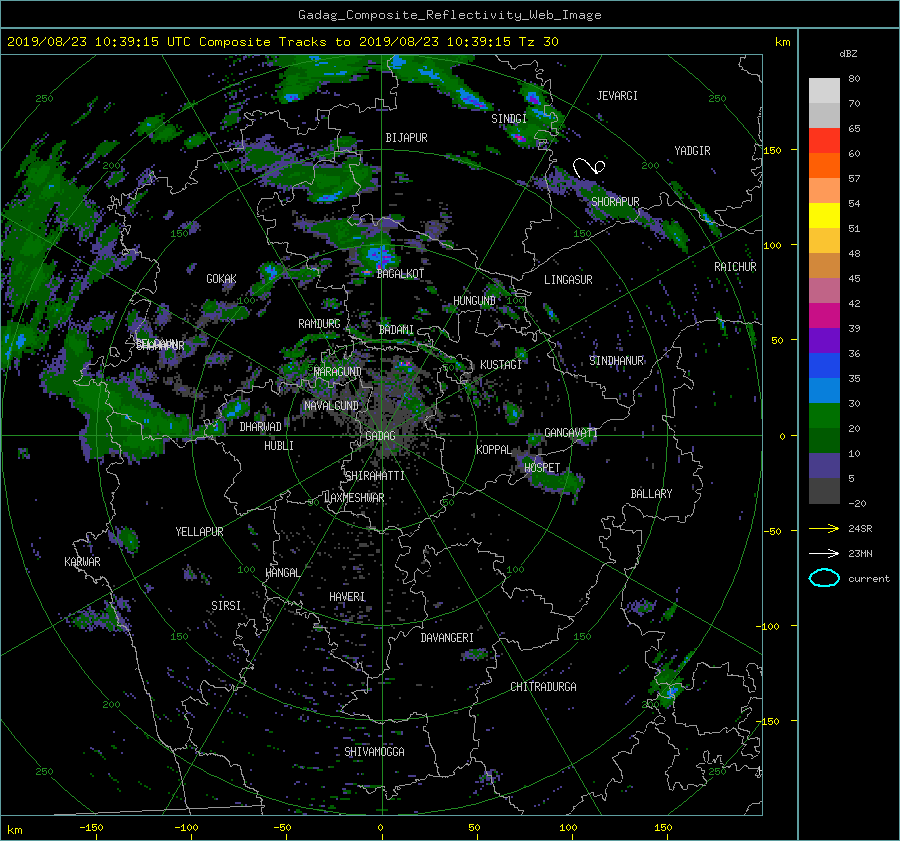This screenshot has height=841, width=900.
Task: Select the yellow 54 dBZ color swatch
Action: click(x=824, y=215)
